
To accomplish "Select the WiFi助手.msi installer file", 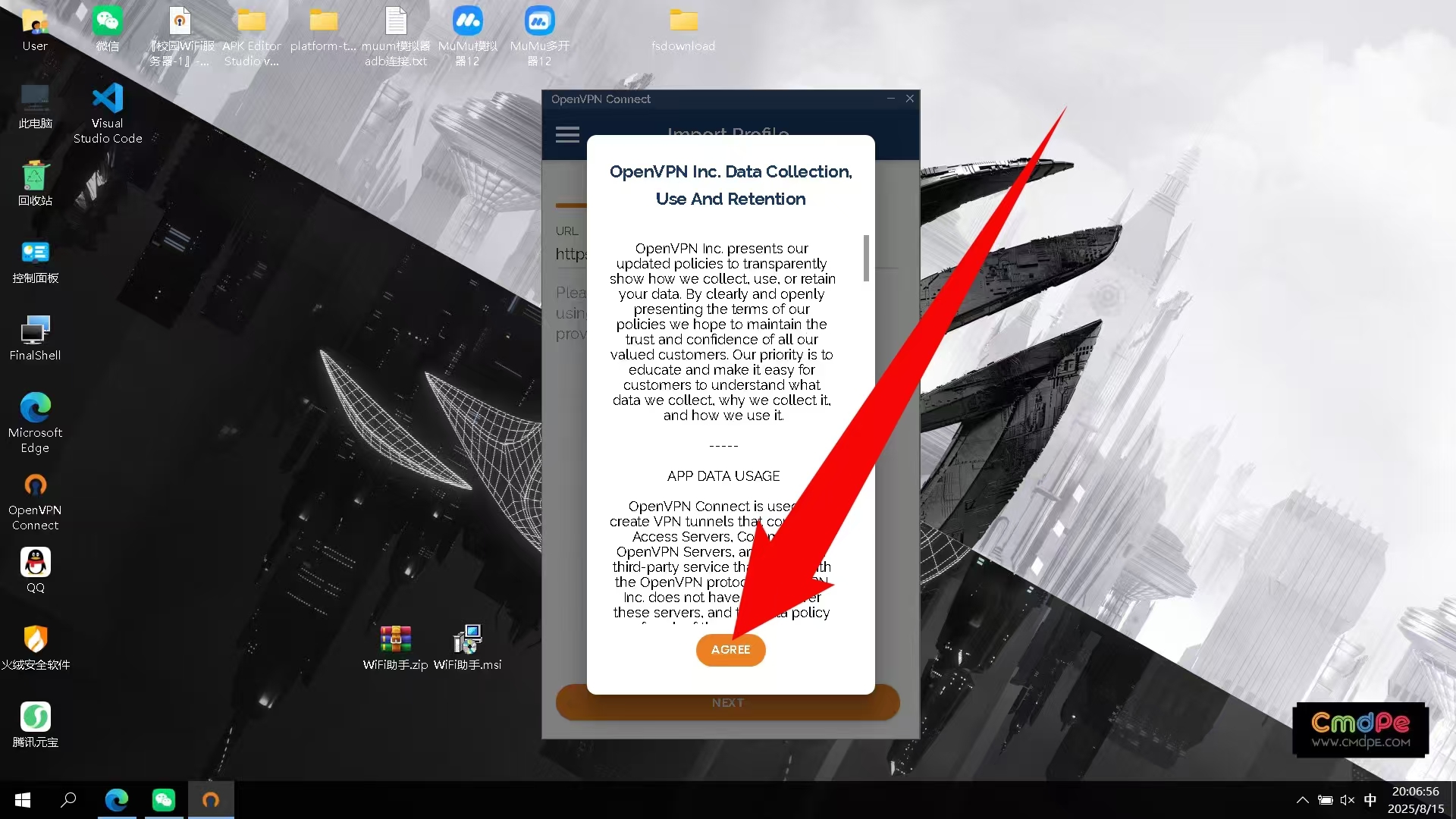I will click(467, 648).
